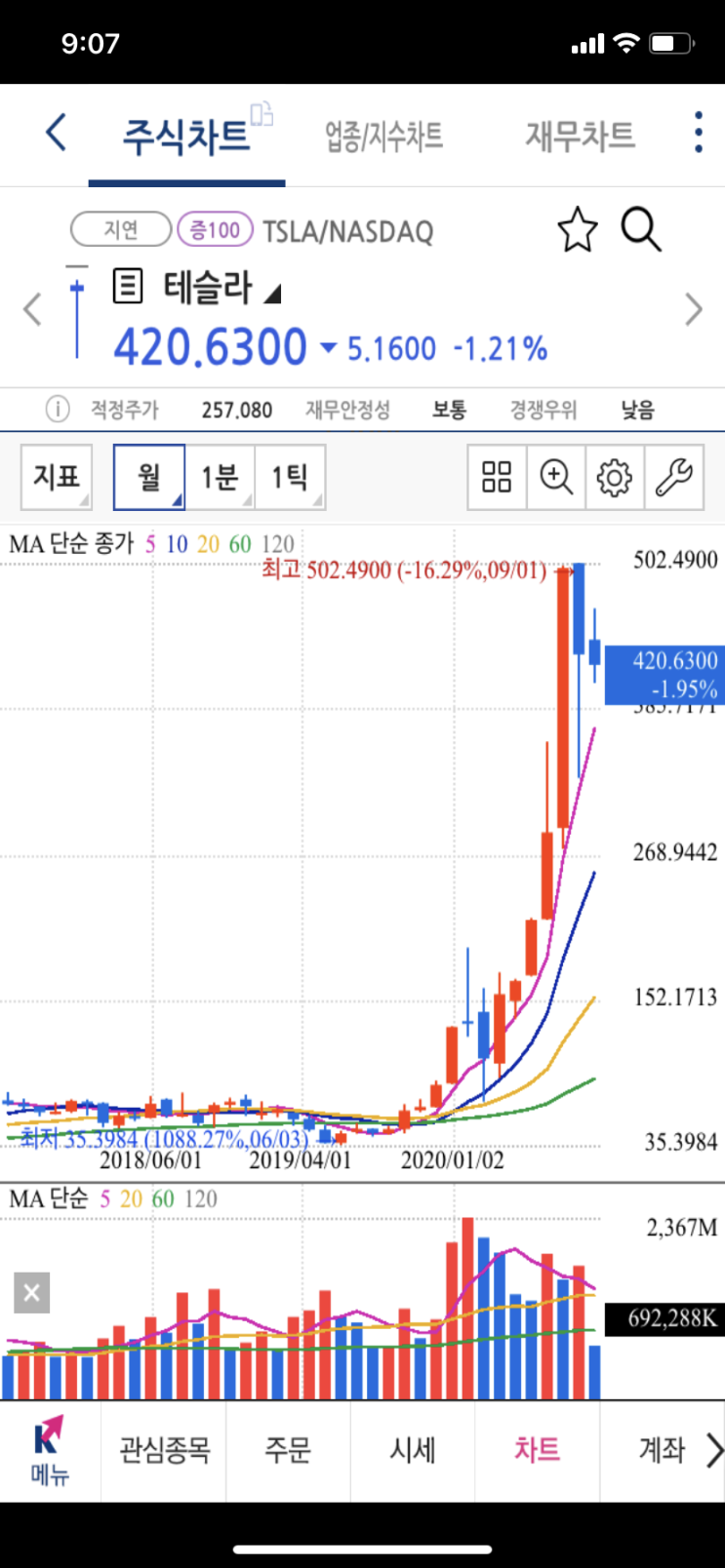
Task: Open the 월 period dropdown
Action: click(149, 477)
